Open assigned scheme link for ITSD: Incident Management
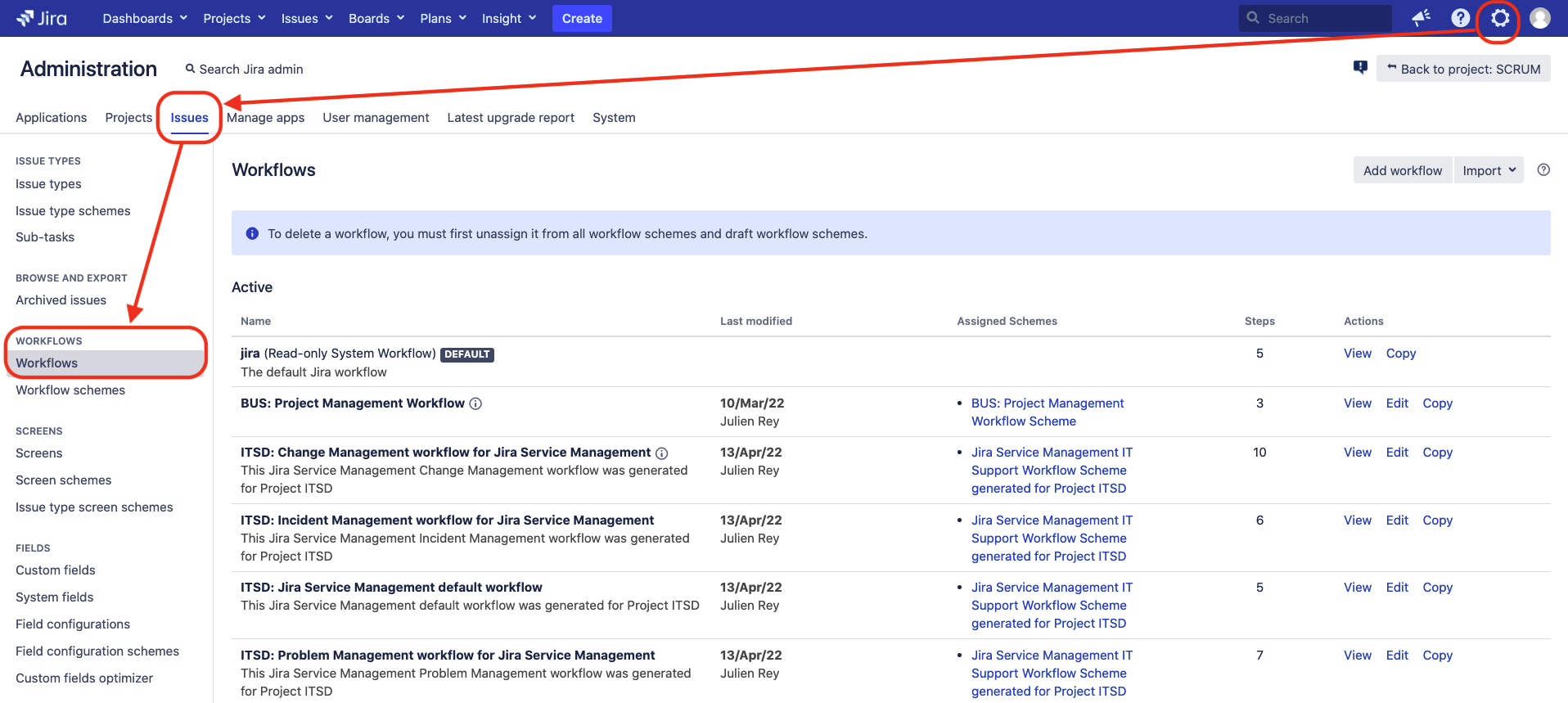Viewport: 1568px width, 703px height. pos(1052,539)
